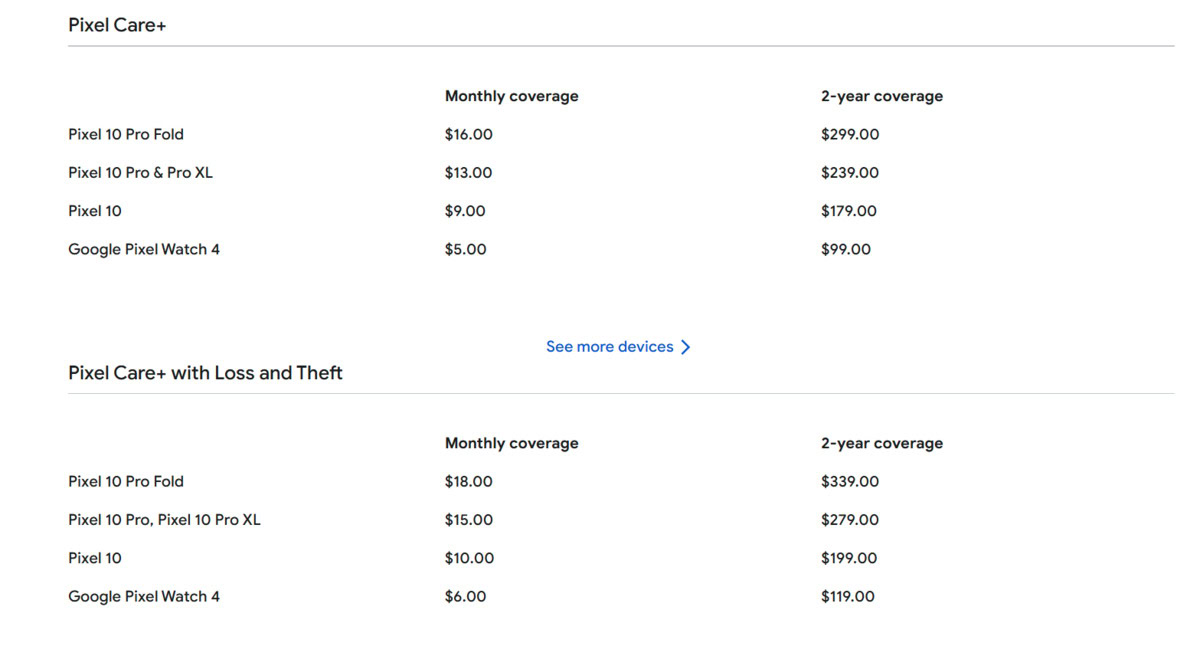Select the $199.00 two-year Pixel 10 price

[x=848, y=558]
